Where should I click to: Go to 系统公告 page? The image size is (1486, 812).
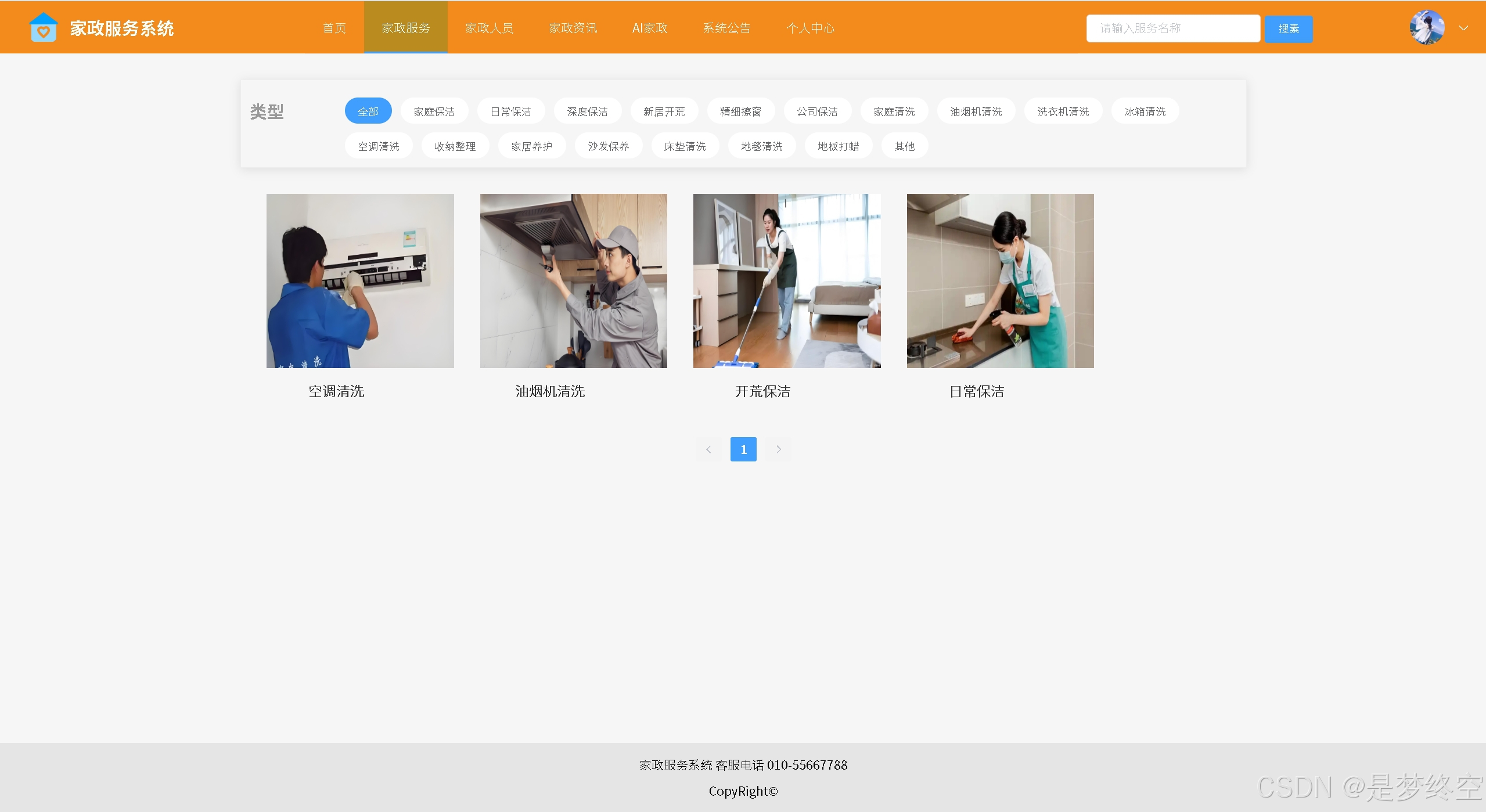[x=726, y=28]
